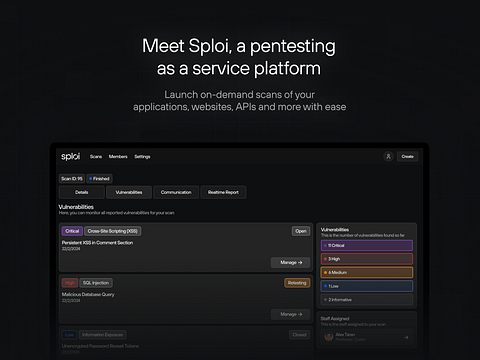
Task: Open Malicious Database Query title
Action: tap(88, 294)
